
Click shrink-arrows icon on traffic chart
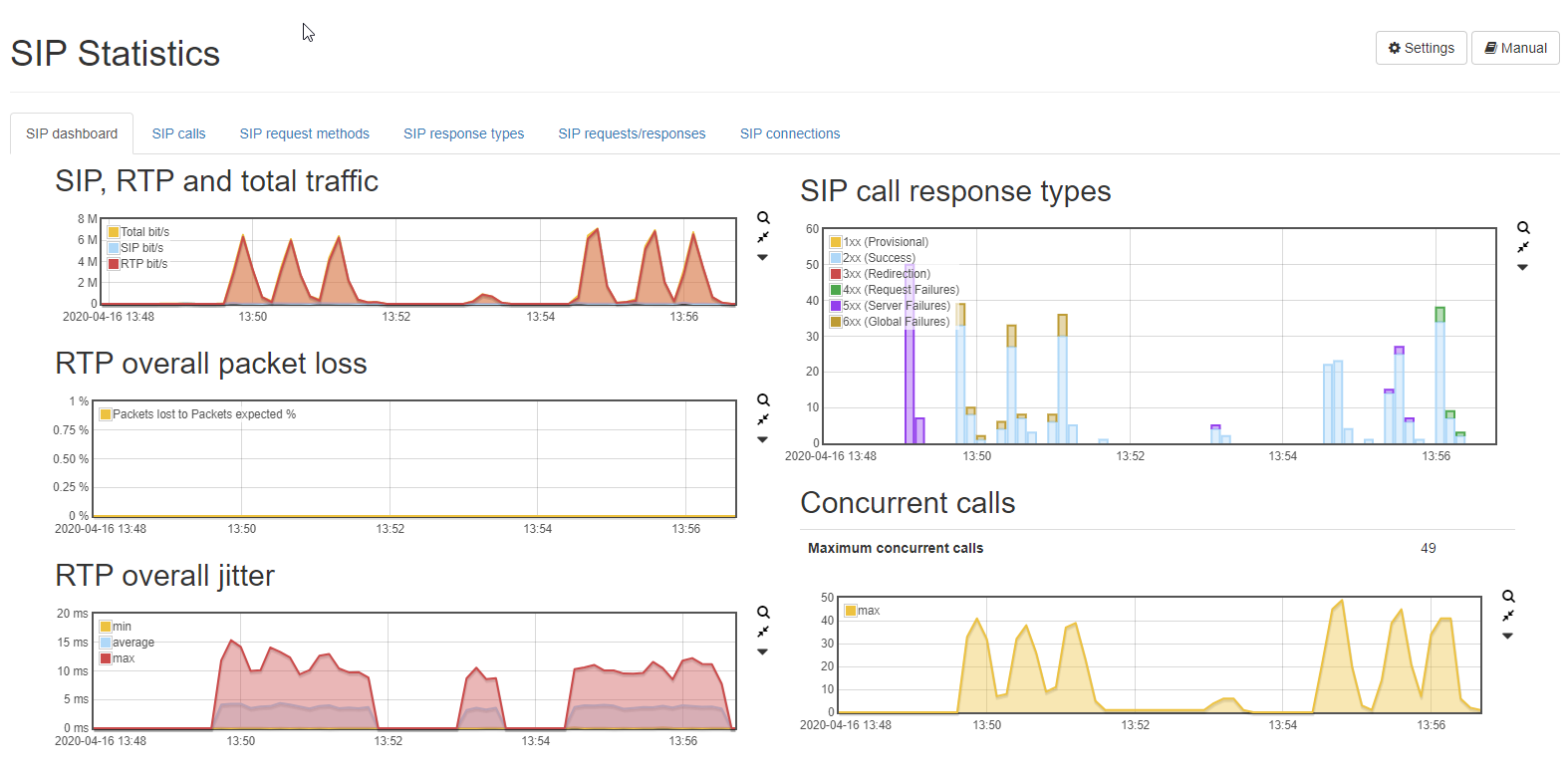pos(763,237)
